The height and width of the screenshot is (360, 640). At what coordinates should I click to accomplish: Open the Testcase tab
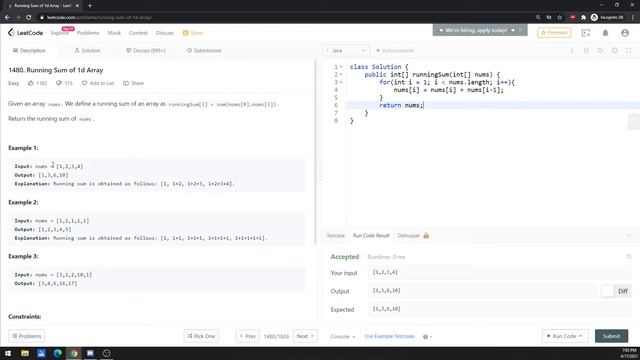pyautogui.click(x=336, y=236)
